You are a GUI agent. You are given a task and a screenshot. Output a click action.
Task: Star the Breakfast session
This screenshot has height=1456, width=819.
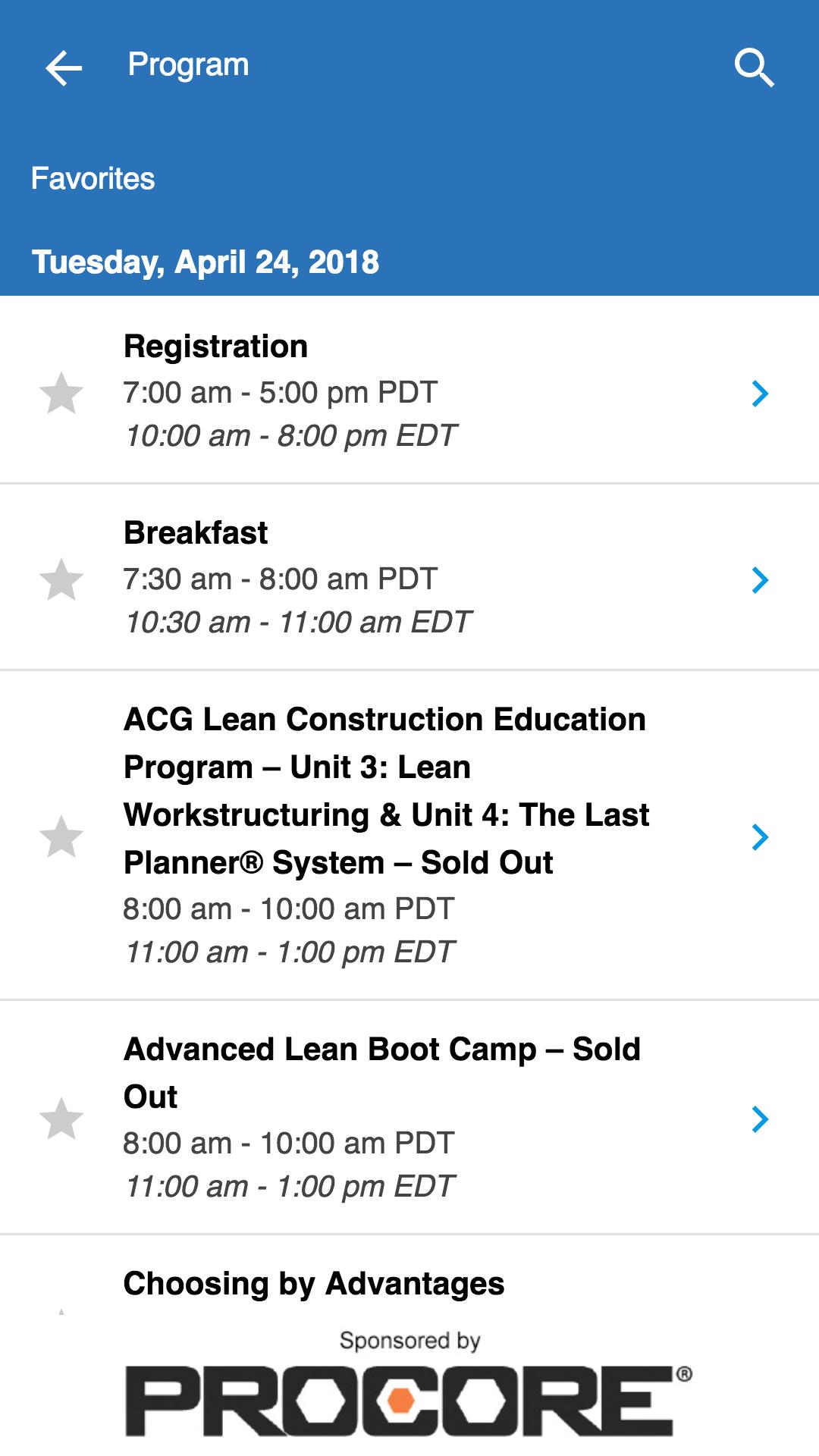coord(61,580)
